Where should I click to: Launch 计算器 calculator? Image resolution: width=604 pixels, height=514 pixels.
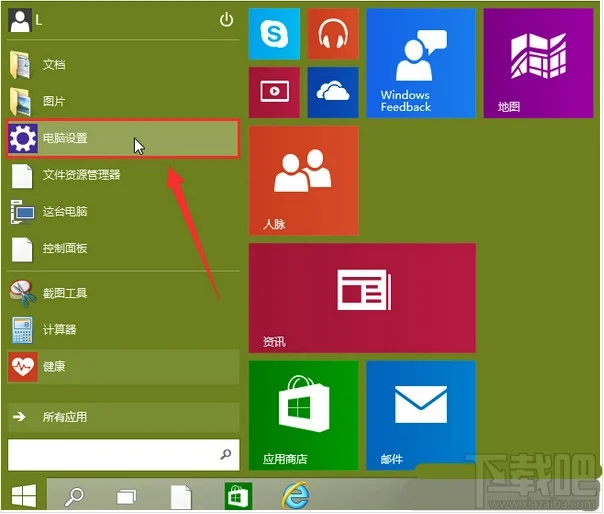tap(123, 330)
